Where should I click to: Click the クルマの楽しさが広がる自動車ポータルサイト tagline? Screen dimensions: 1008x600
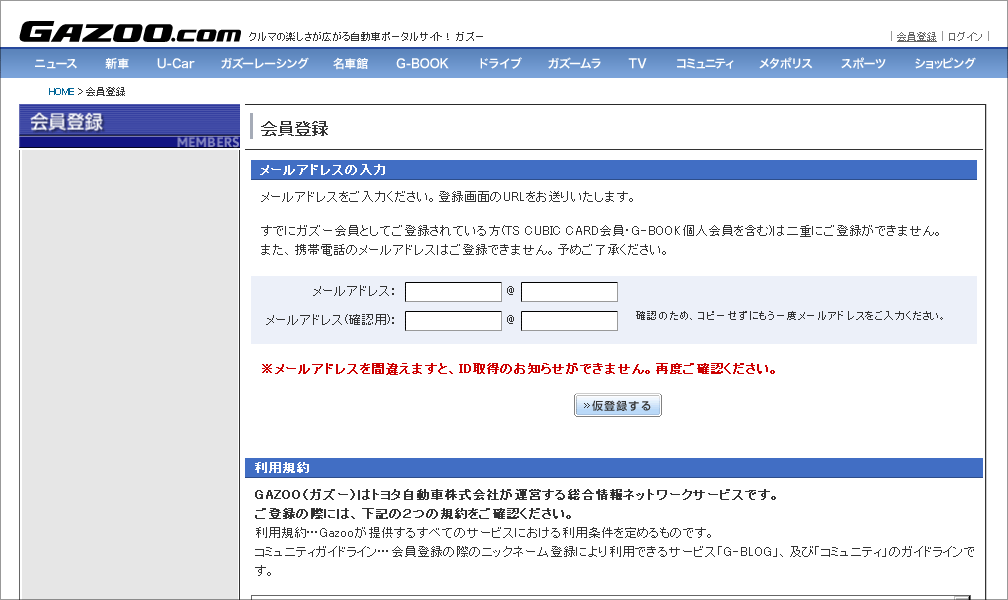click(x=365, y=37)
